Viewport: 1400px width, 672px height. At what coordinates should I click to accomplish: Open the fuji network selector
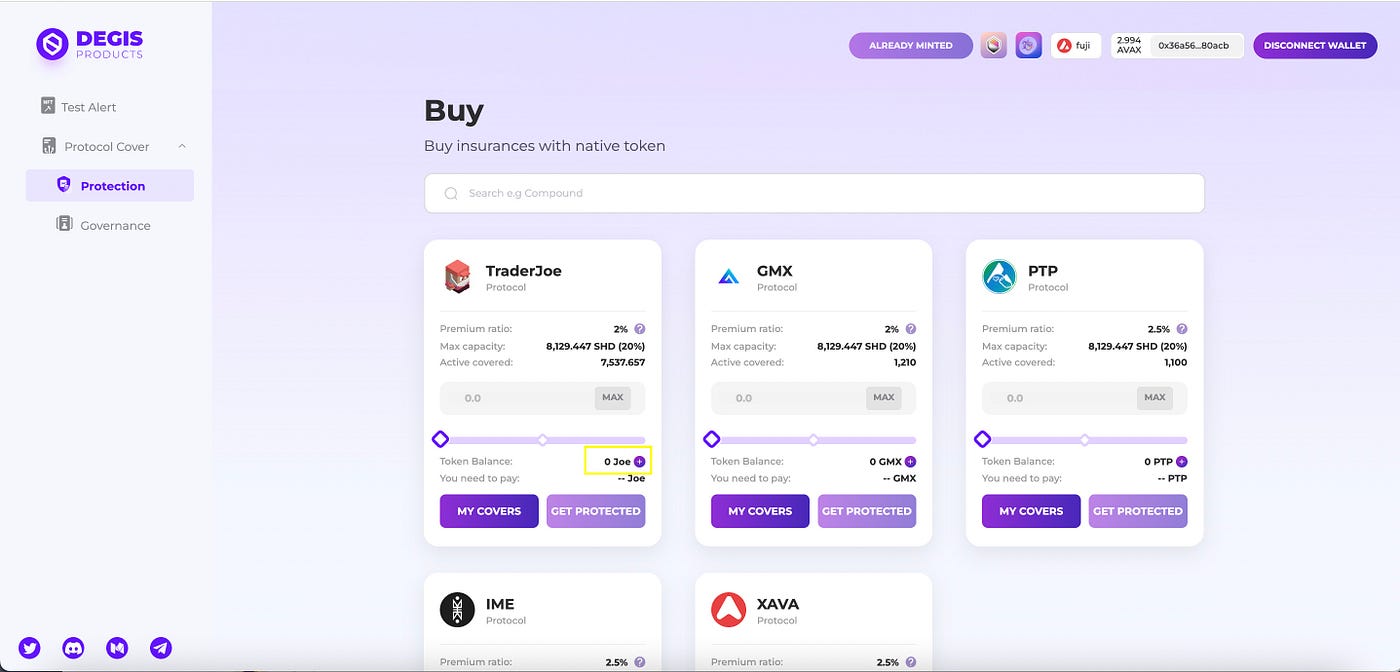click(1076, 45)
